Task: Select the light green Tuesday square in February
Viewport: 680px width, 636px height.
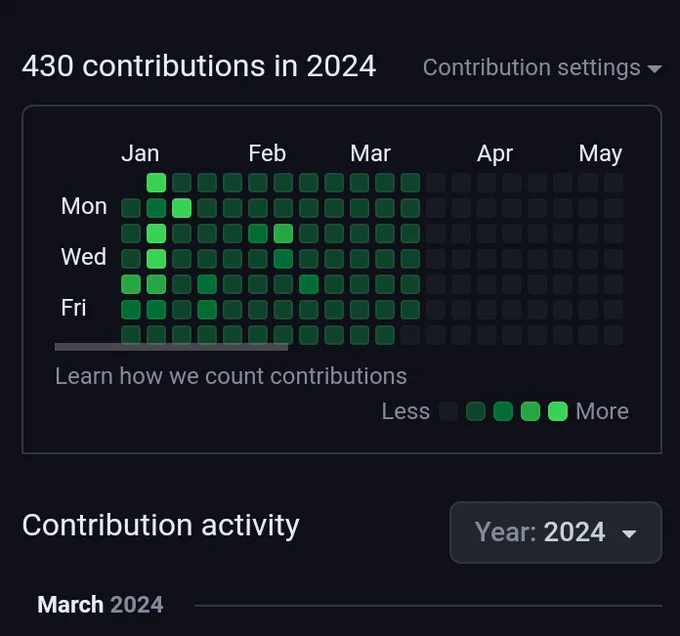Action: pyautogui.click(x=283, y=233)
